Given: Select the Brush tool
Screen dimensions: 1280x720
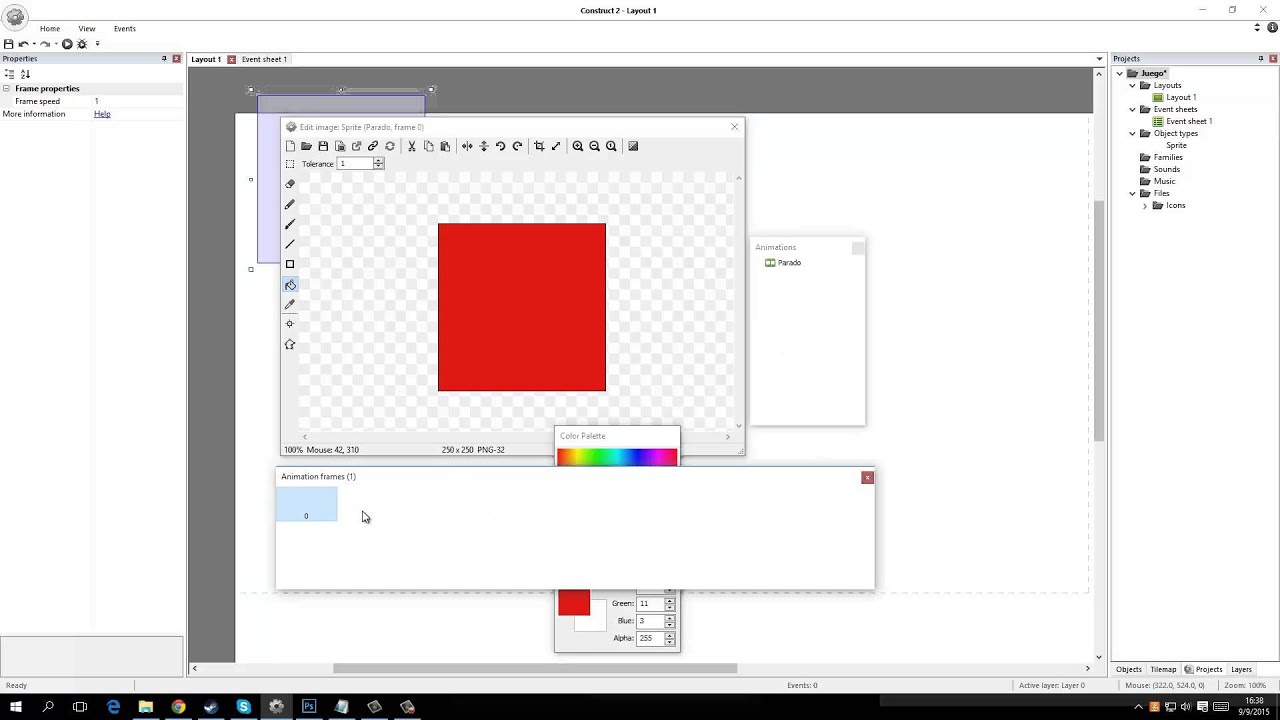Looking at the screenshot, I should (x=290, y=224).
